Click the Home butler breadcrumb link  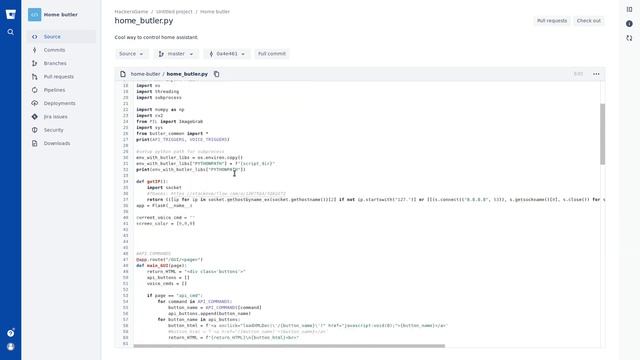215,12
